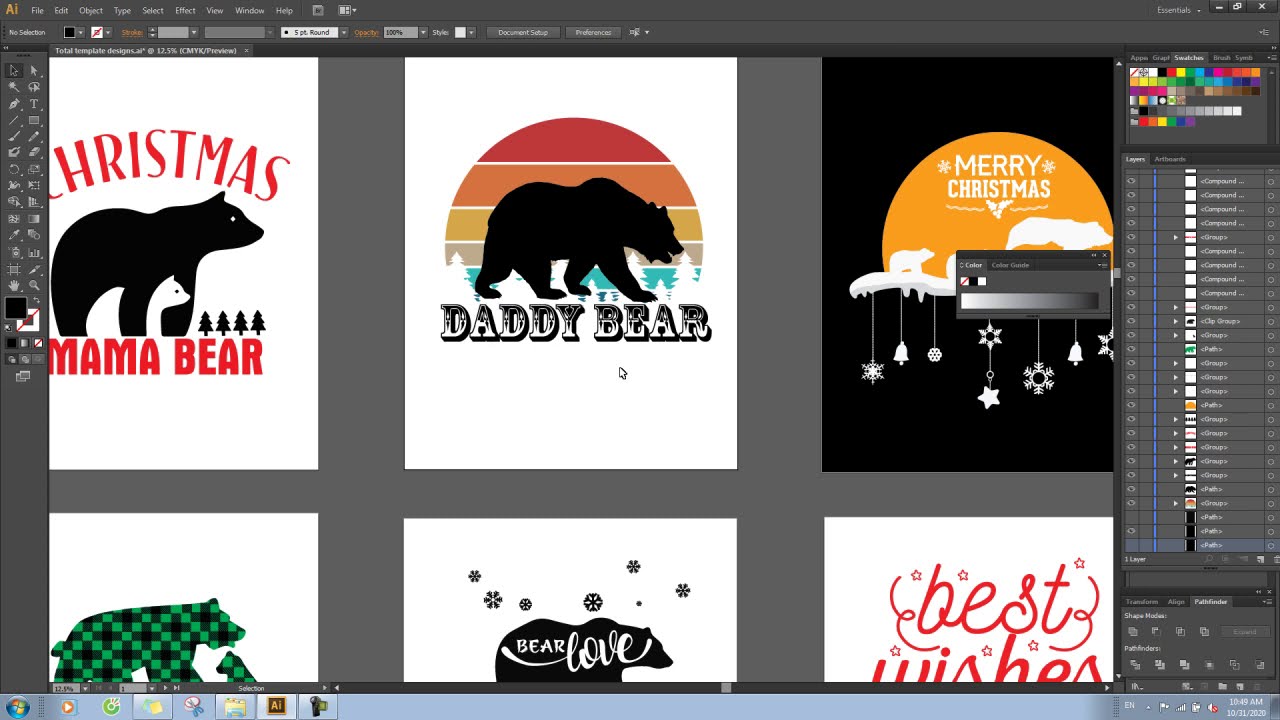Expand the Clip Group layer
1280x720 pixels.
tap(1176, 321)
